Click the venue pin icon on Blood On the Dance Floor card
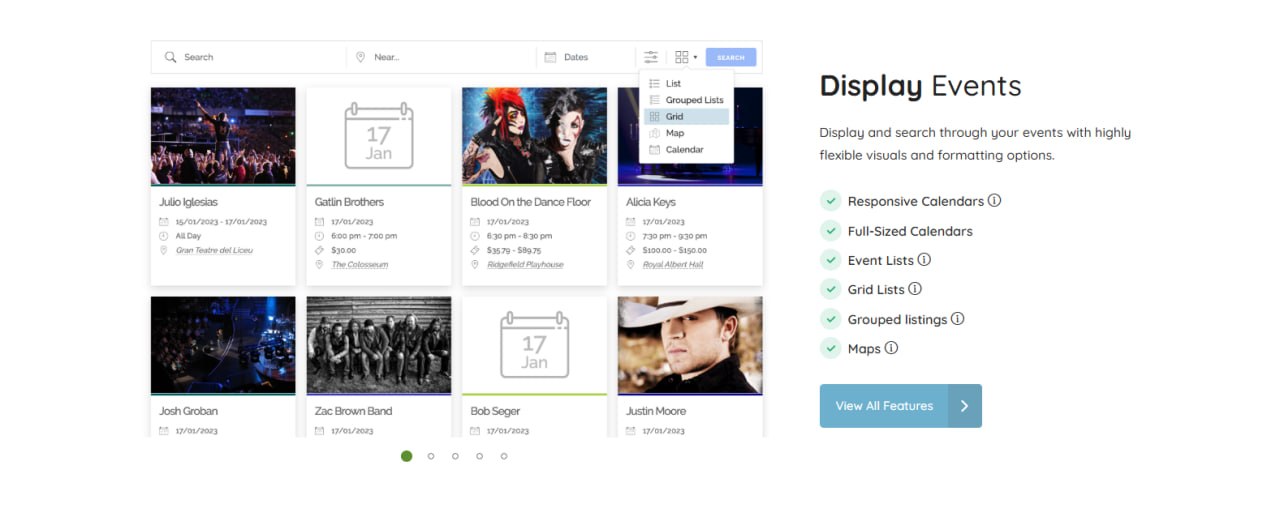Image resolution: width=1280 pixels, height=521 pixels. coord(475,265)
